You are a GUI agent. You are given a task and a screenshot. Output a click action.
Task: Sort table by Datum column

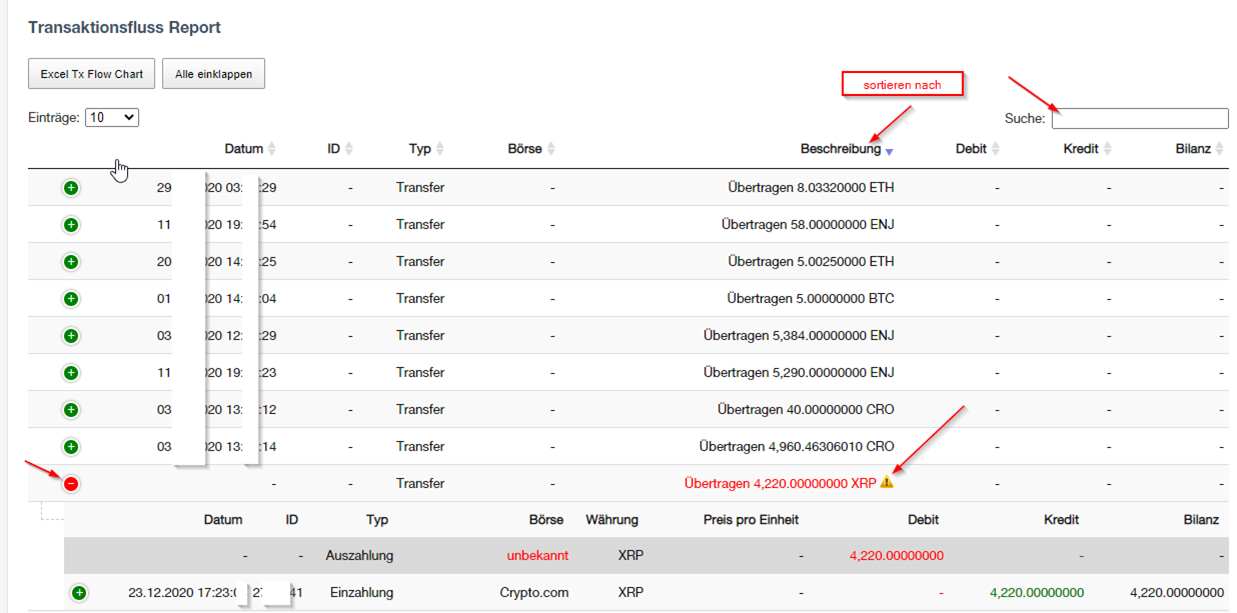click(x=250, y=149)
